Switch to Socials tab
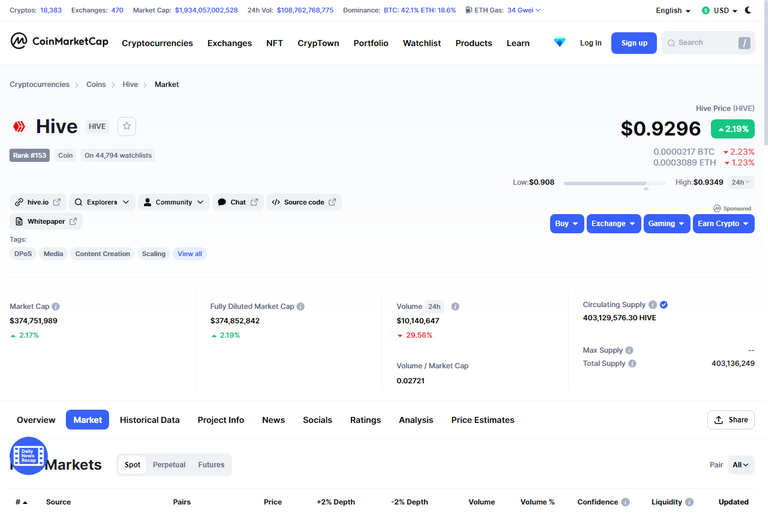The width and height of the screenshot is (768, 514). pyautogui.click(x=317, y=420)
